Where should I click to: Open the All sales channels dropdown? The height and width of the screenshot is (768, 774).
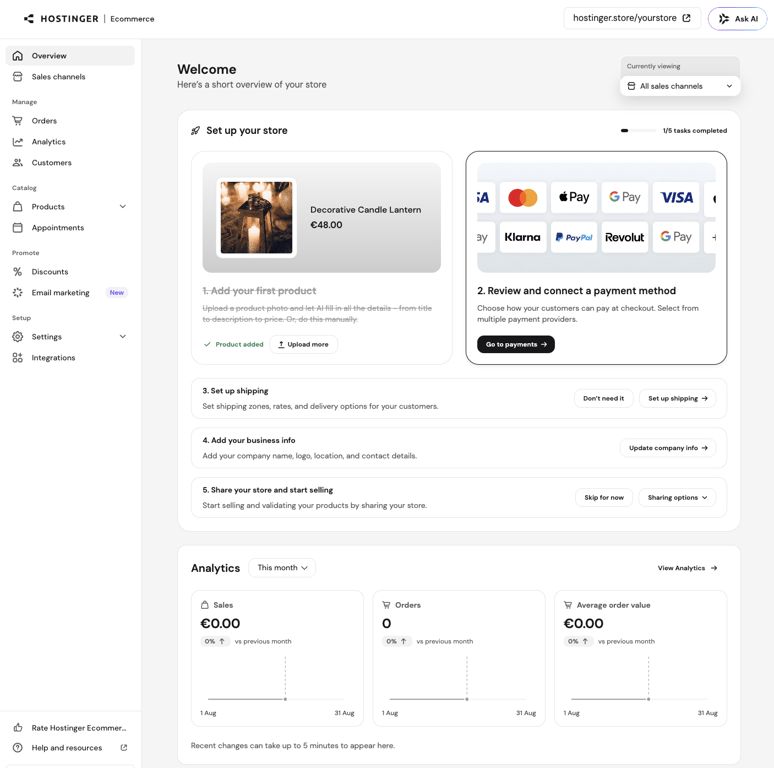click(x=680, y=86)
